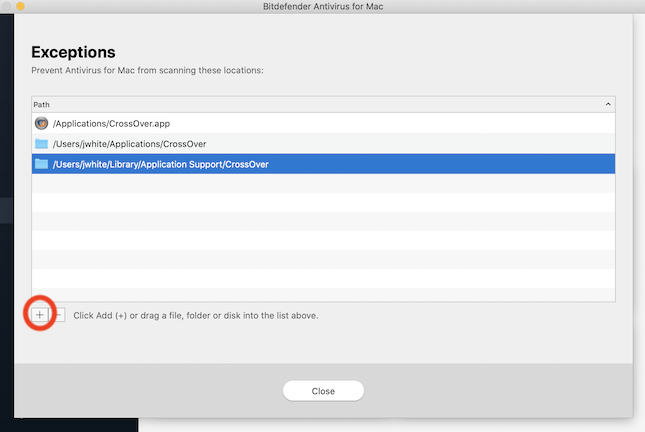This screenshot has height=432, width=645.
Task: Click the CrossOver.app application icon
Action: 41,123
